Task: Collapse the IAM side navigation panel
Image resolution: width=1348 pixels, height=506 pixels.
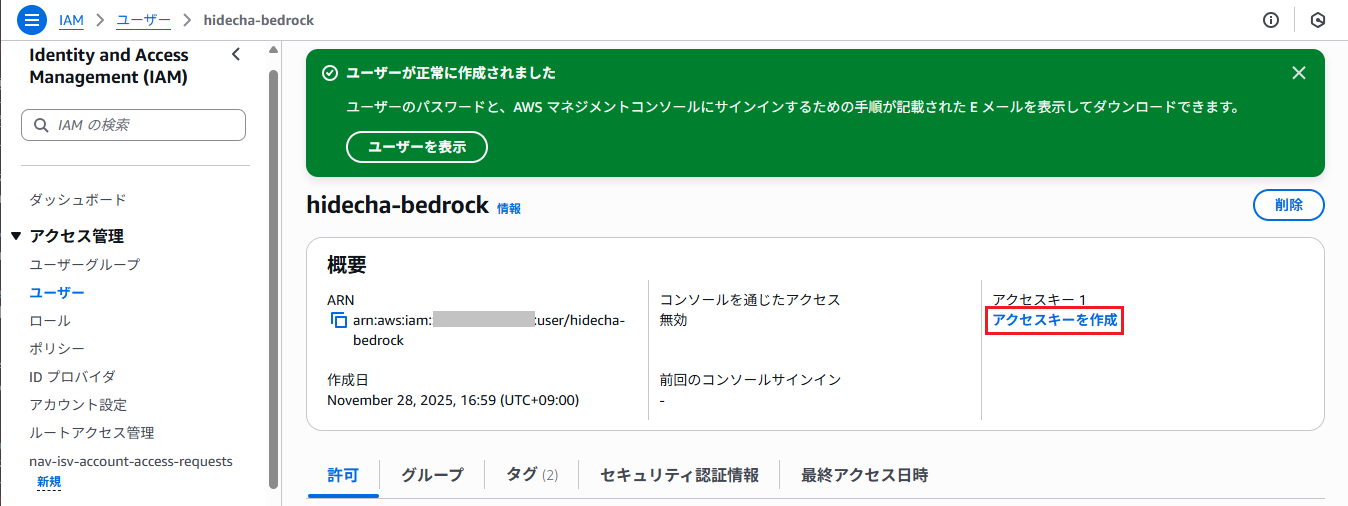Action: click(x=236, y=55)
